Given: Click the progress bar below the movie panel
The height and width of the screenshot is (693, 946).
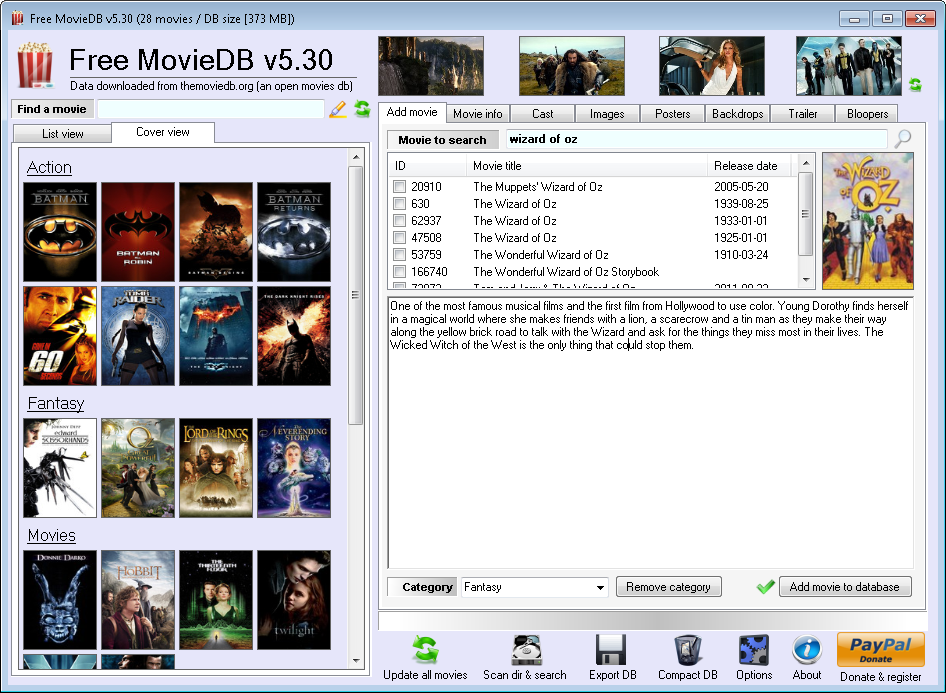Looking at the screenshot, I should tap(653, 621).
